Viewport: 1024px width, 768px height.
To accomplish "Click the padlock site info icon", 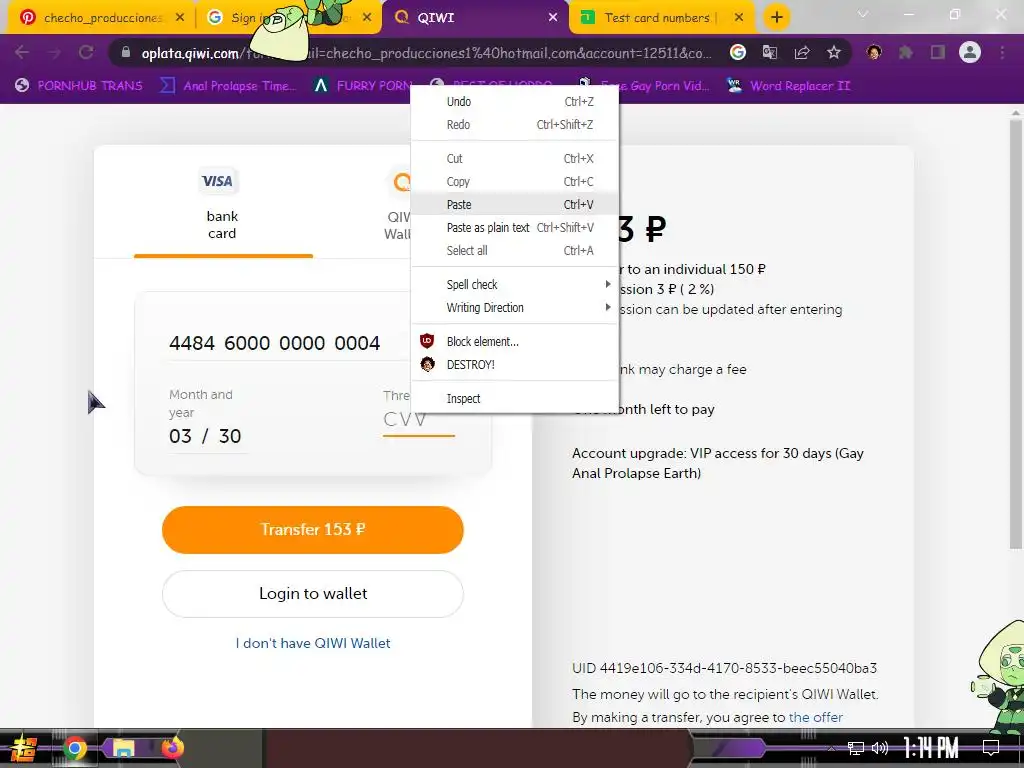I will [x=125, y=52].
